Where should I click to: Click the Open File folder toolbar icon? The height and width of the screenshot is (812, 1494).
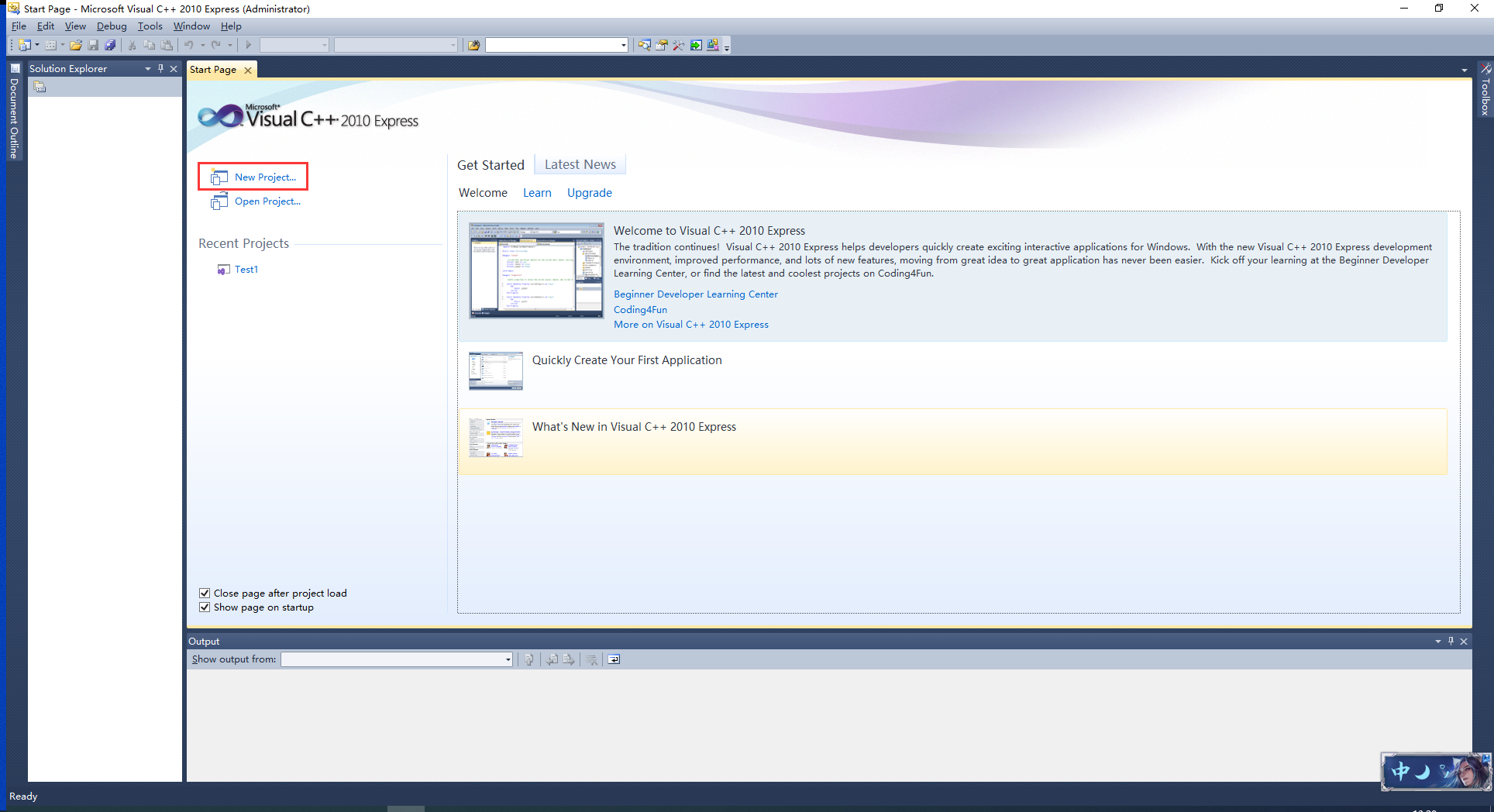click(76, 45)
